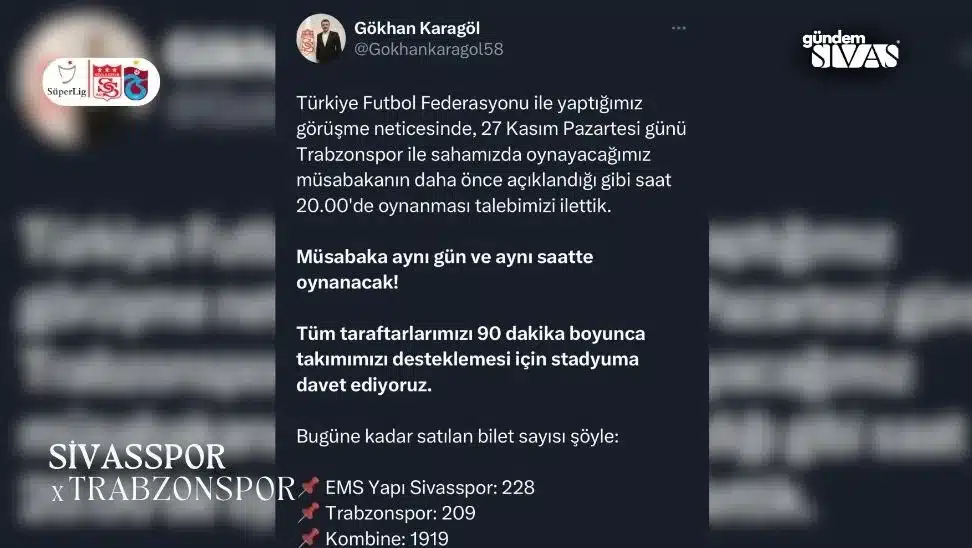Click the "Kombine: 1919" ticket text

pos(387,538)
